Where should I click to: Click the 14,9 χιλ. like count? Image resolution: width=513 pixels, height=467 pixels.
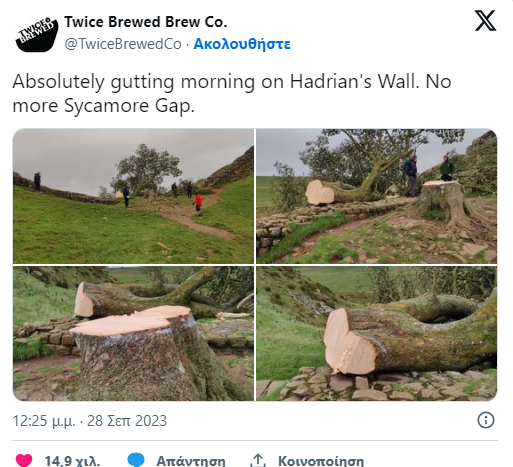tap(72, 461)
